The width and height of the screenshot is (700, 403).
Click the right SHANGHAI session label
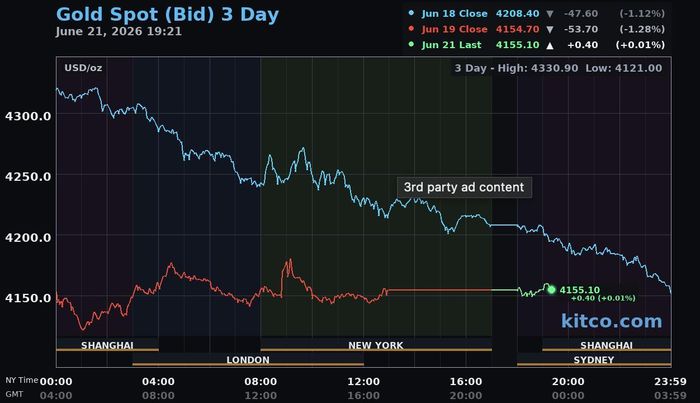point(606,345)
